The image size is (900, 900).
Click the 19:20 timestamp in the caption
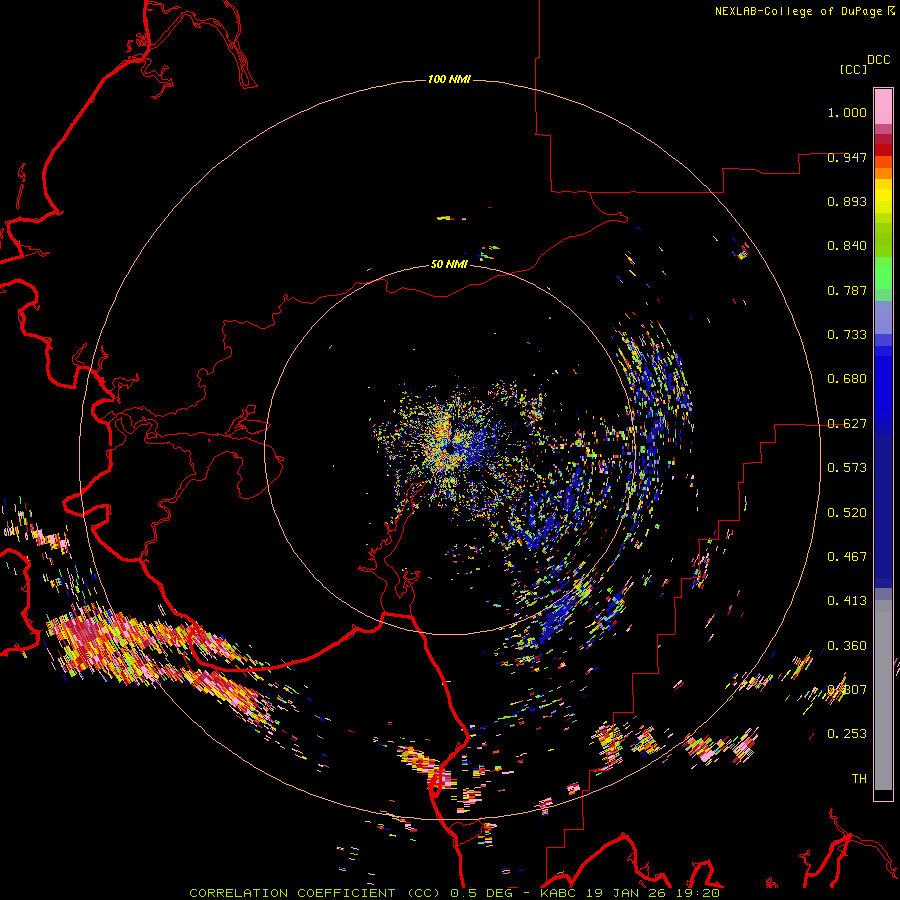pos(699,893)
